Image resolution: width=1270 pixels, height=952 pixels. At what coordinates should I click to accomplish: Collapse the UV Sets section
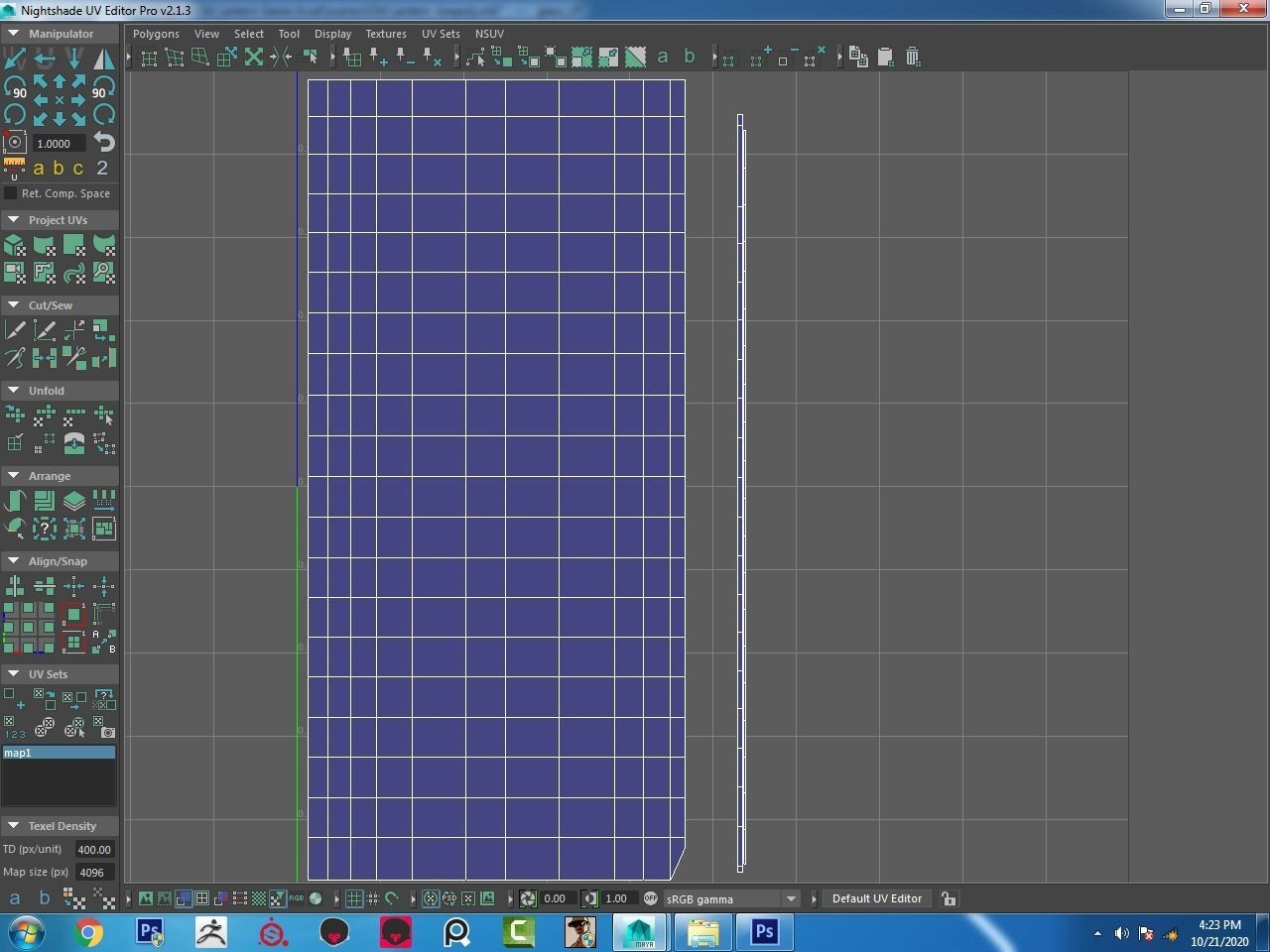click(14, 674)
